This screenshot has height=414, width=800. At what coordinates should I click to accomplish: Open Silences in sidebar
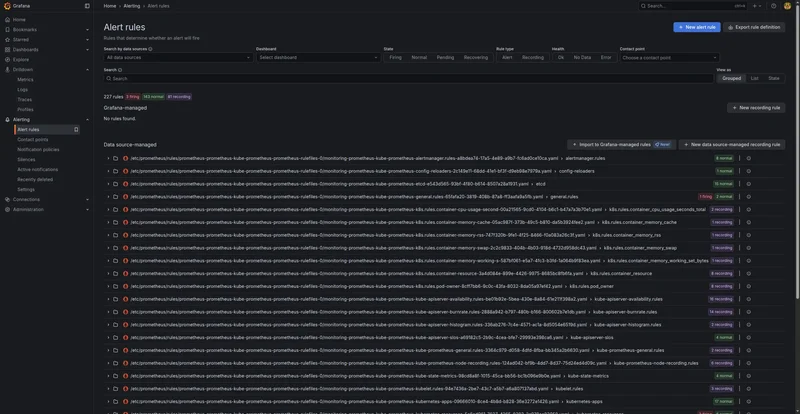tap(26, 159)
